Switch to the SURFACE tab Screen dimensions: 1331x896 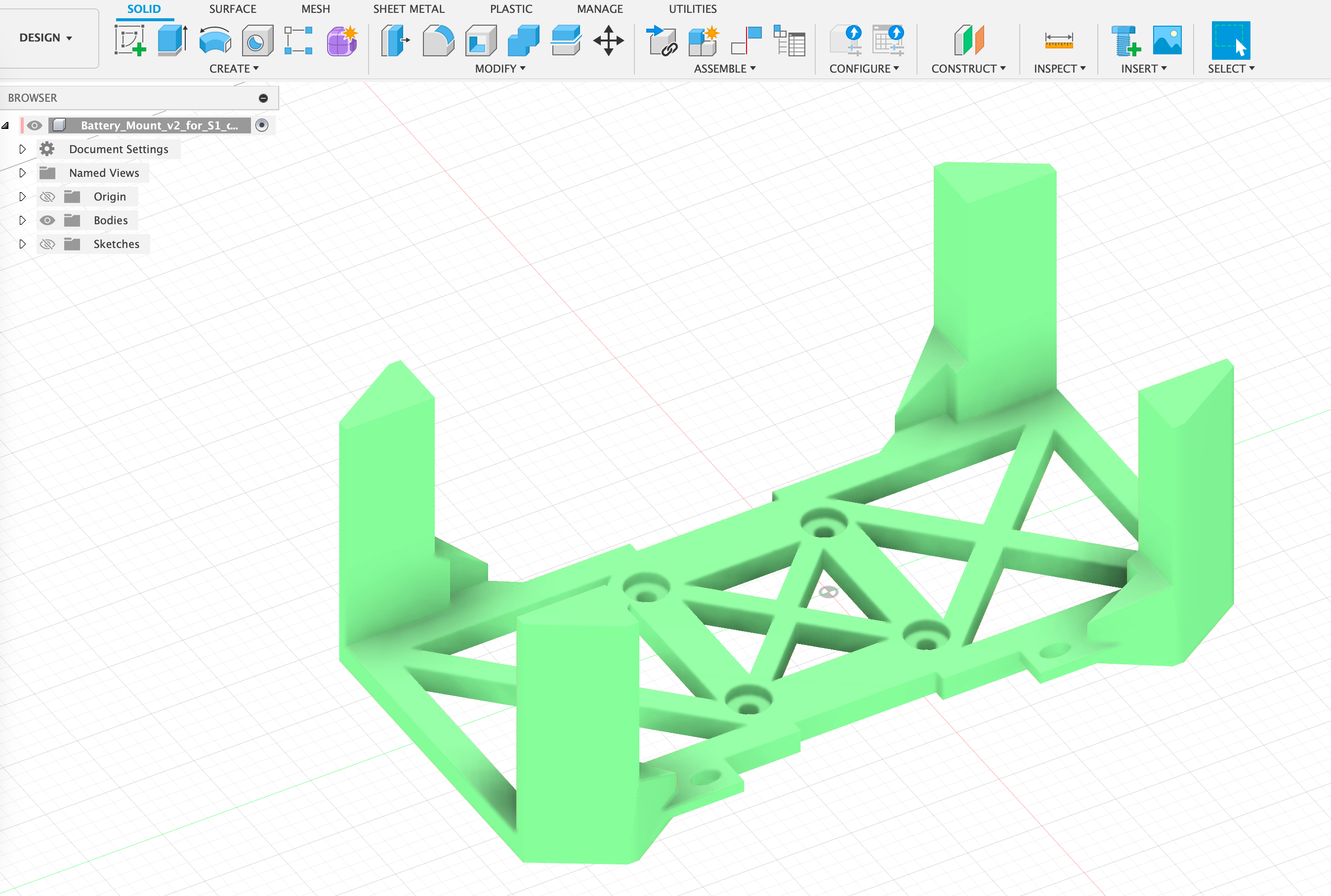click(x=233, y=9)
